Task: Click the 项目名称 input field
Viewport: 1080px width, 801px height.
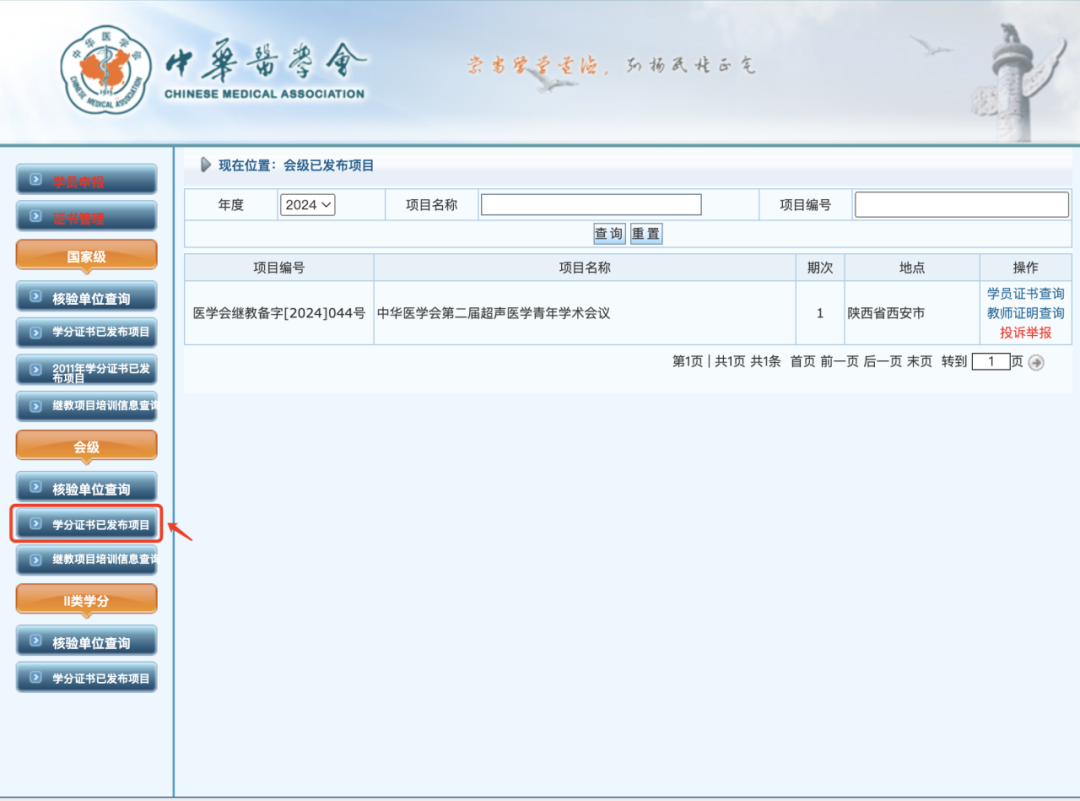Action: click(591, 205)
